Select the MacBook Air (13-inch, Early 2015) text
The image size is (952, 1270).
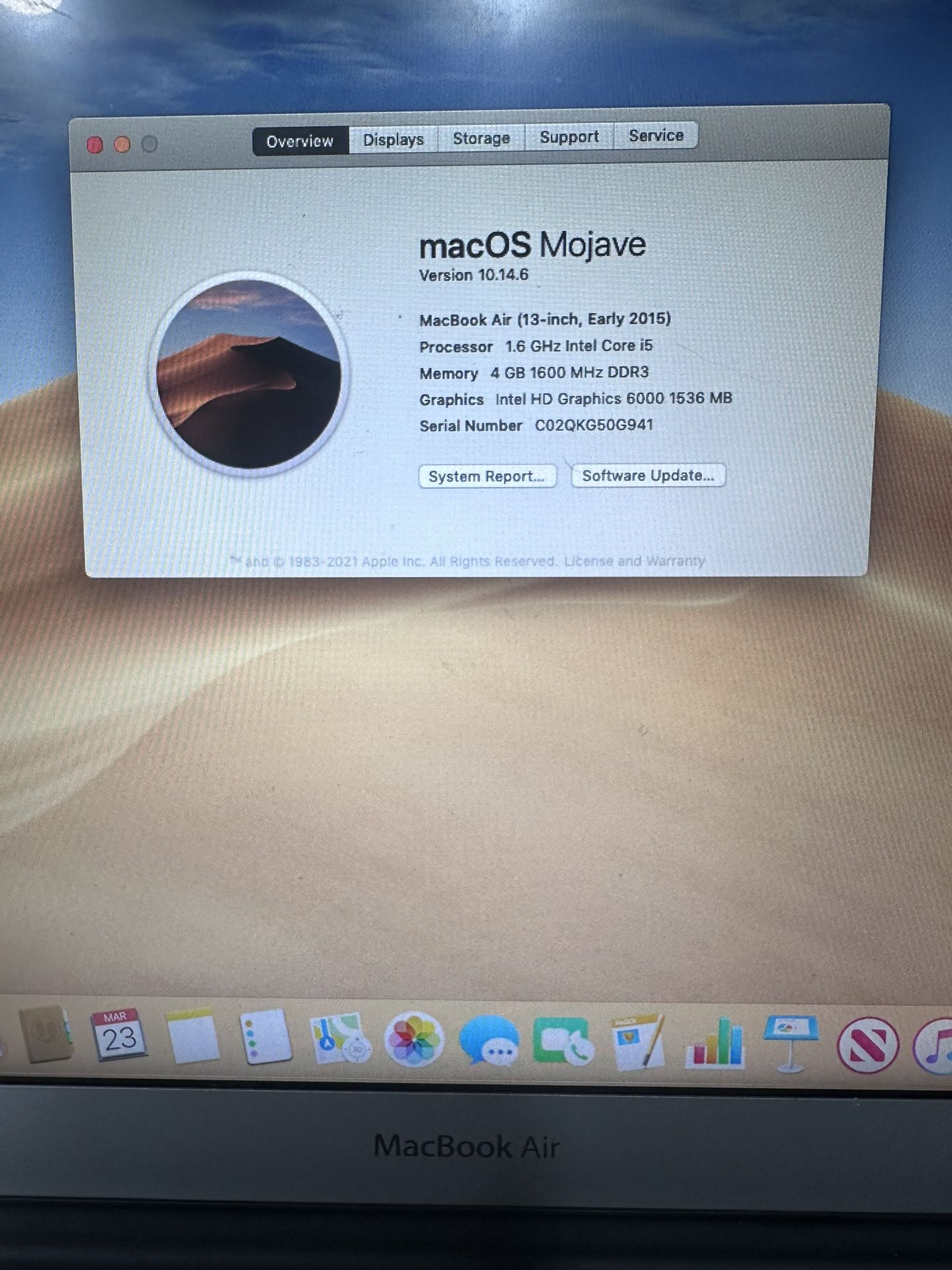(545, 319)
